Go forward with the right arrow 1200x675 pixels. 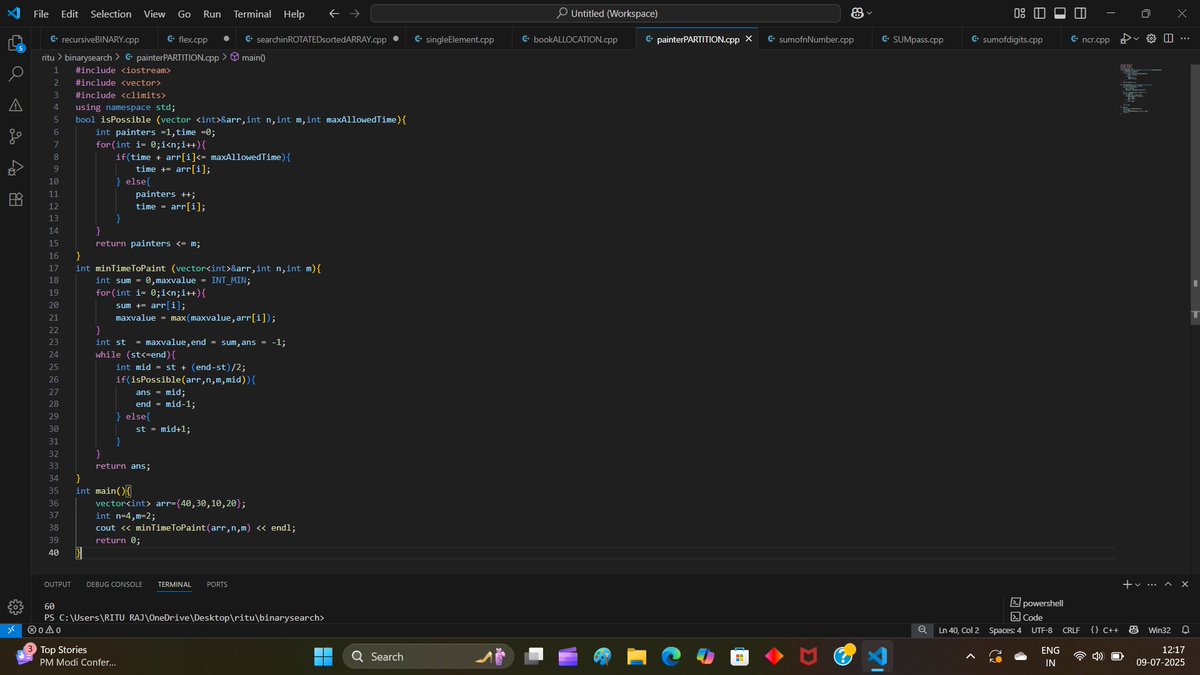[x=354, y=14]
